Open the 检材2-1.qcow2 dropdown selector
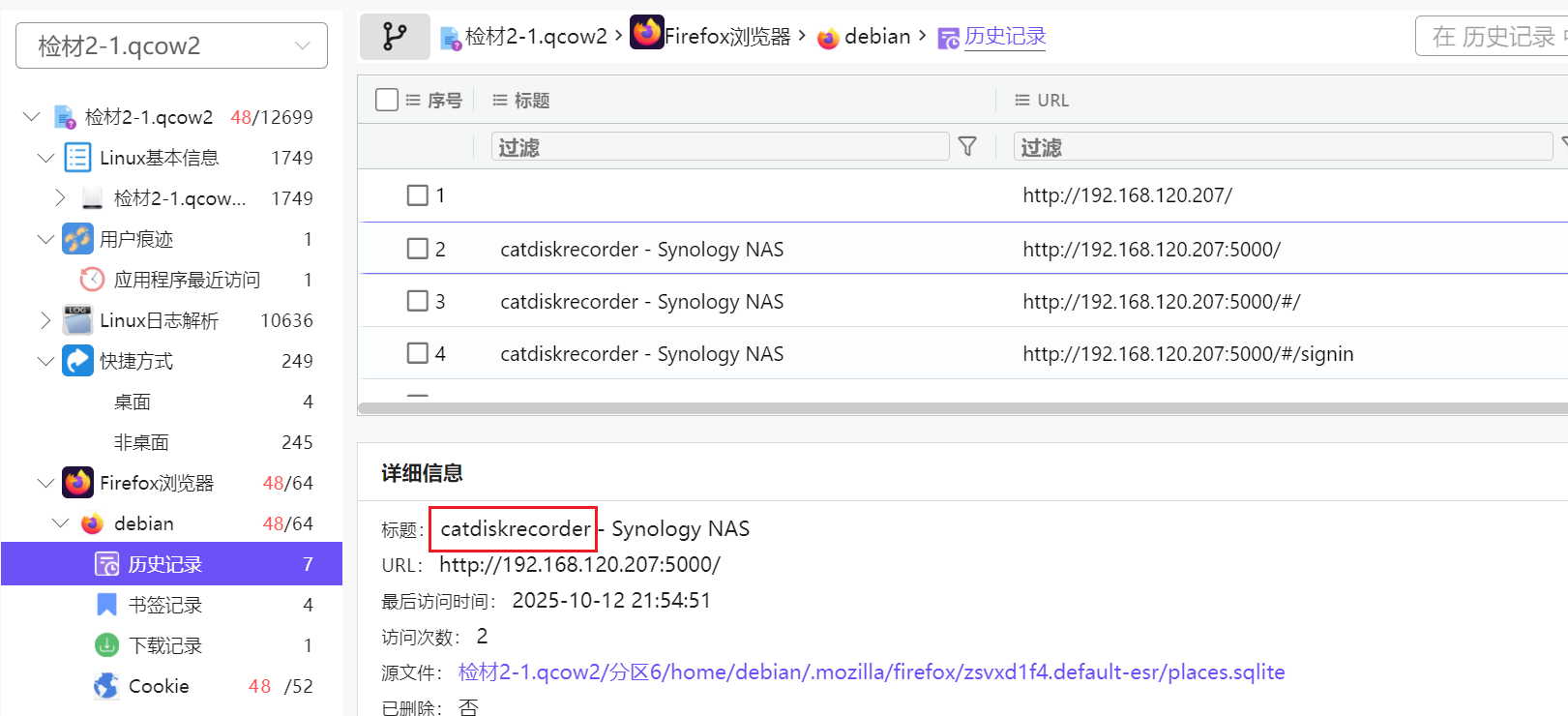1568x716 pixels. pyautogui.click(x=171, y=45)
